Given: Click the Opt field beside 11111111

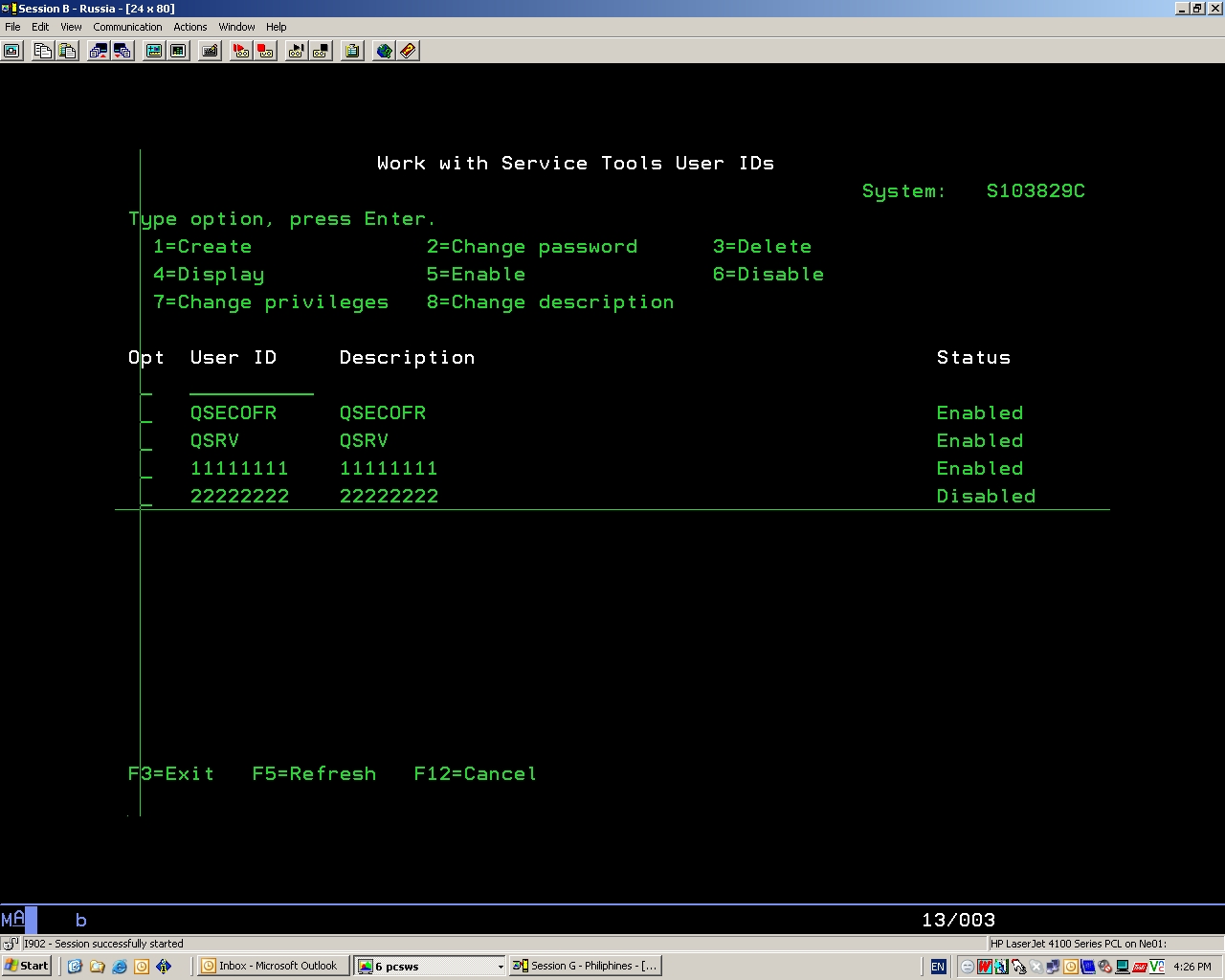Looking at the screenshot, I should pos(146,469).
